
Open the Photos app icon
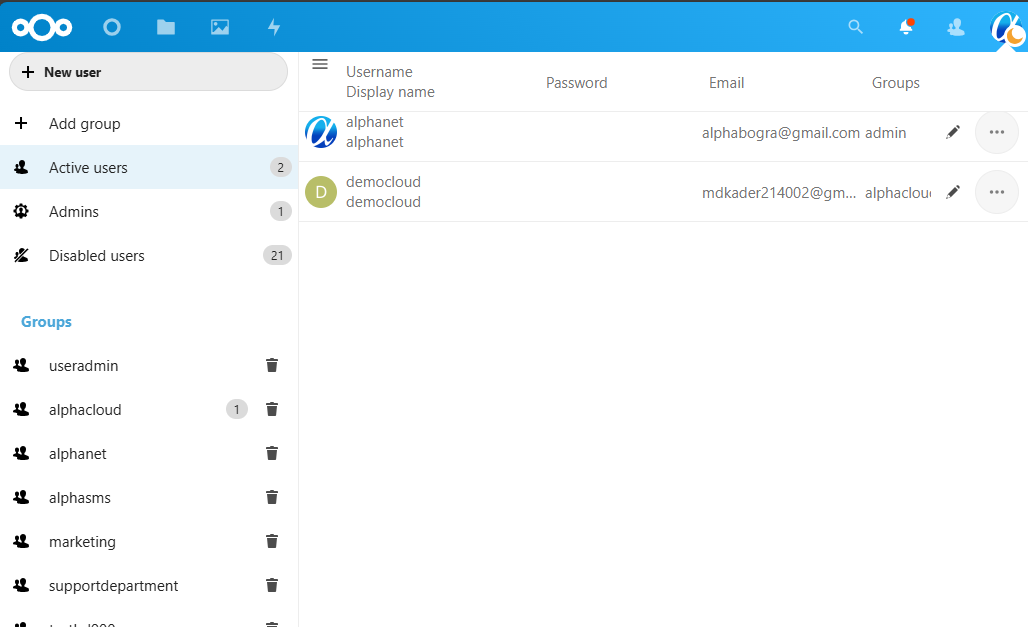pos(220,28)
